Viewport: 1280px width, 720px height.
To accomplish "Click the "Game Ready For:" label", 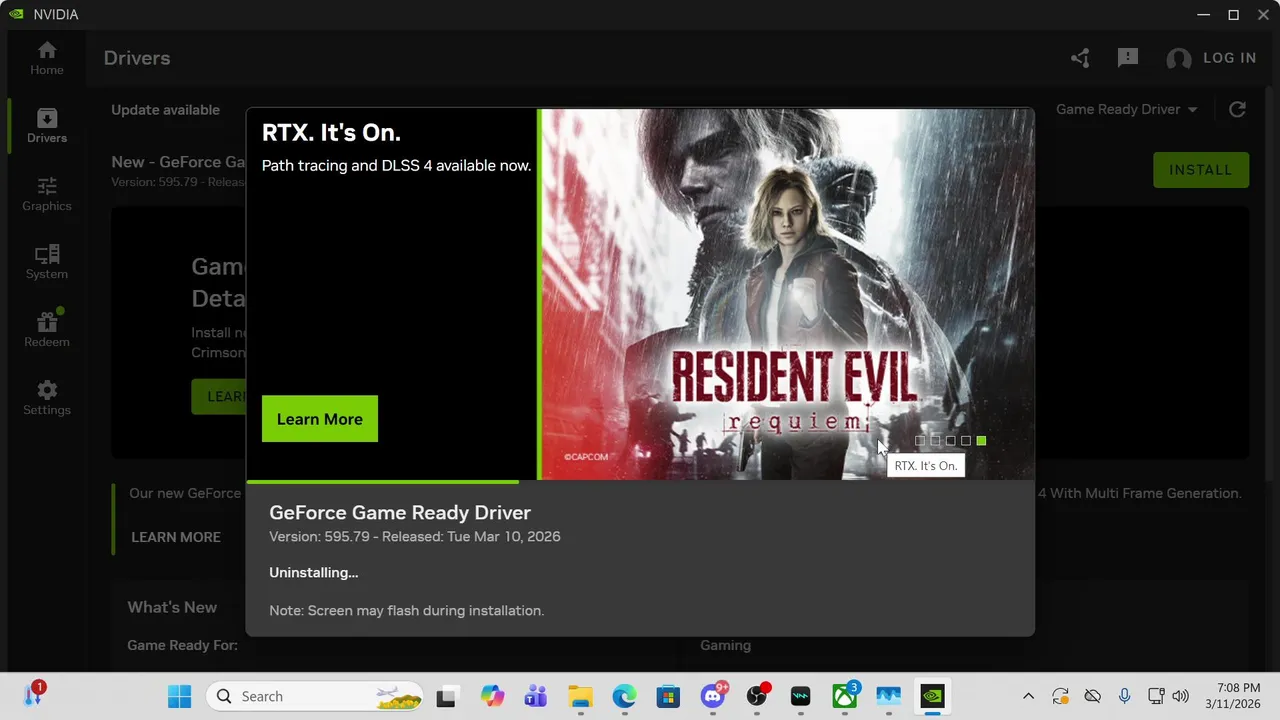I will pyautogui.click(x=182, y=645).
